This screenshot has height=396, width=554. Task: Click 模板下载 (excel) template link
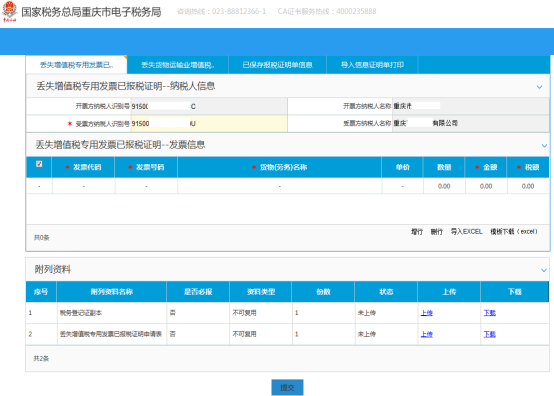(x=514, y=232)
